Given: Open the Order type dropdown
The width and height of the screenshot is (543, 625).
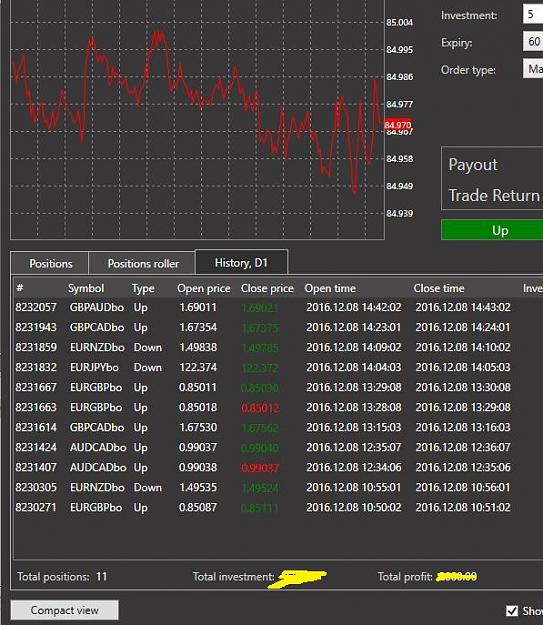Looking at the screenshot, I should point(533,69).
